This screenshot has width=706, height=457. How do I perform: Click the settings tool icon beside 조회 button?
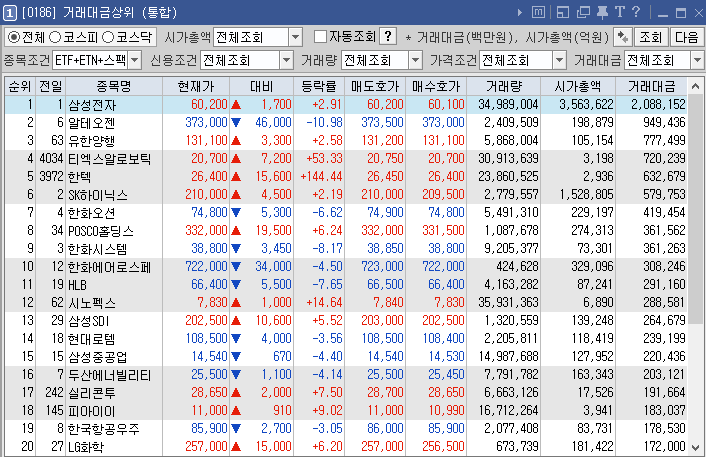coord(623,37)
